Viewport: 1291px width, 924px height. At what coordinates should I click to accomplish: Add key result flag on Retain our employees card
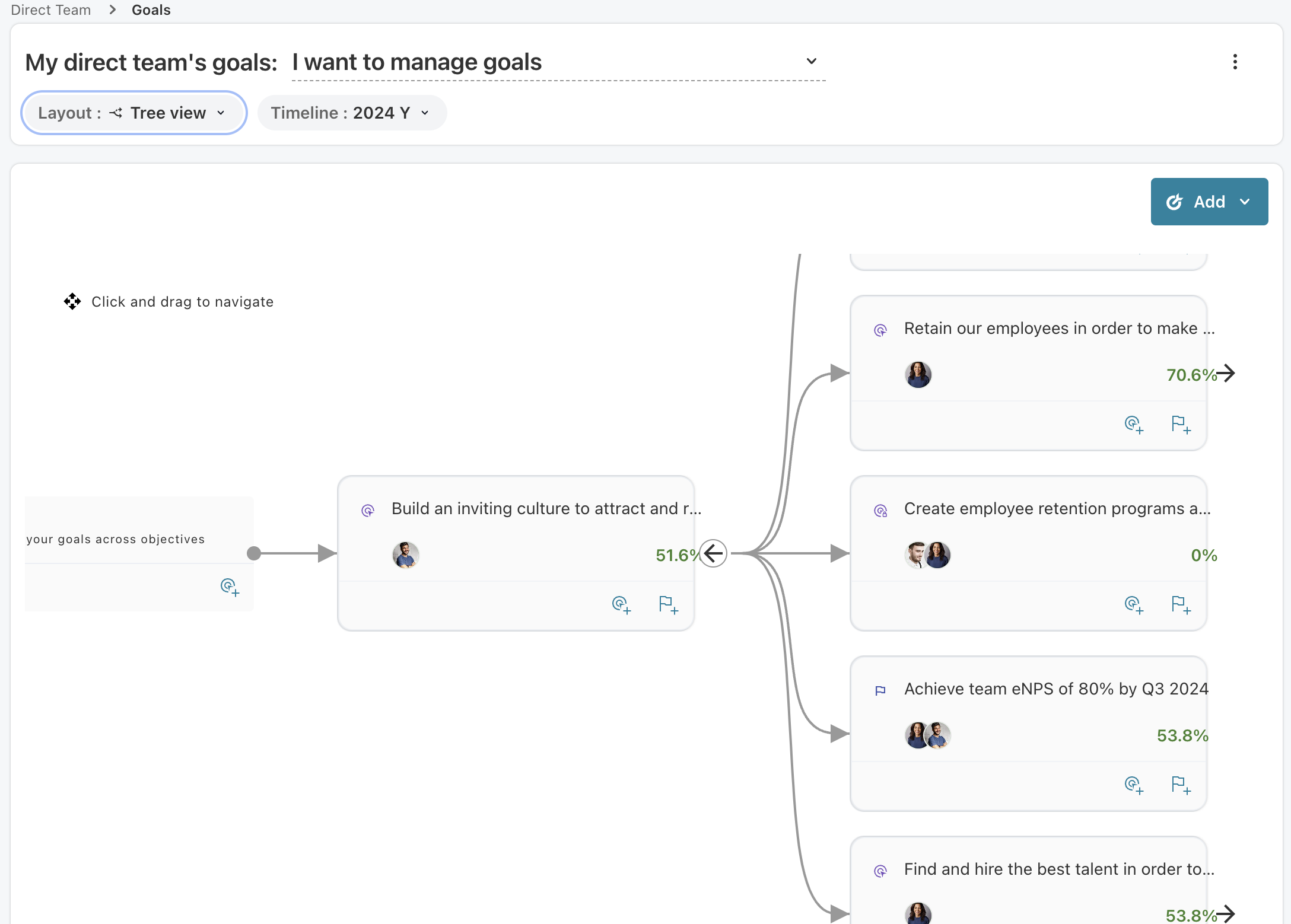tap(1181, 424)
